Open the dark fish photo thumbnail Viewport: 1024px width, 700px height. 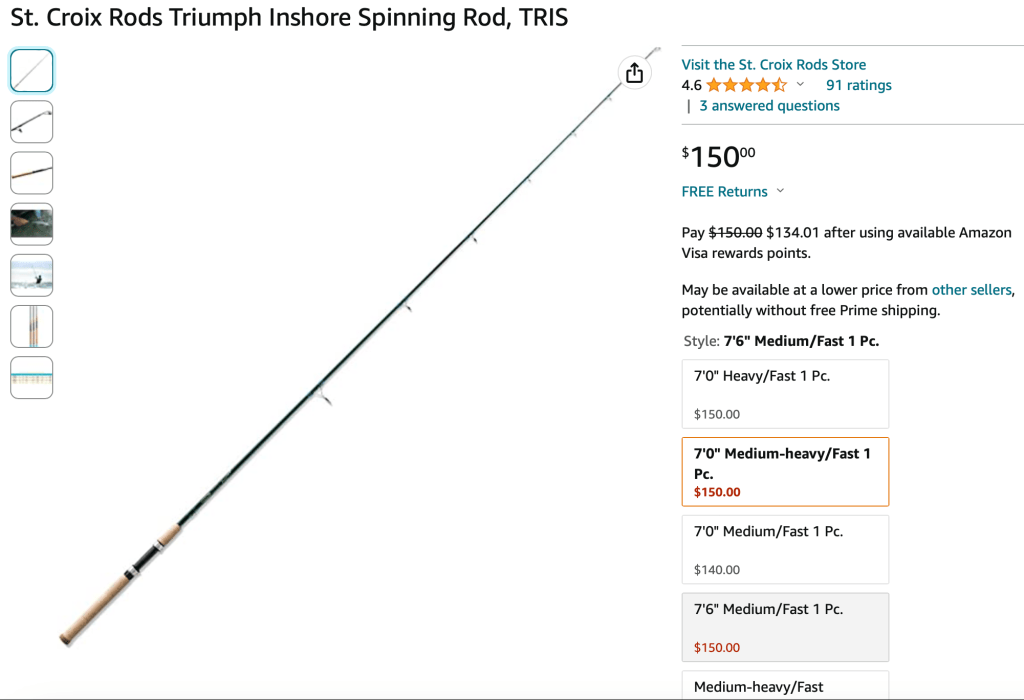(x=32, y=224)
